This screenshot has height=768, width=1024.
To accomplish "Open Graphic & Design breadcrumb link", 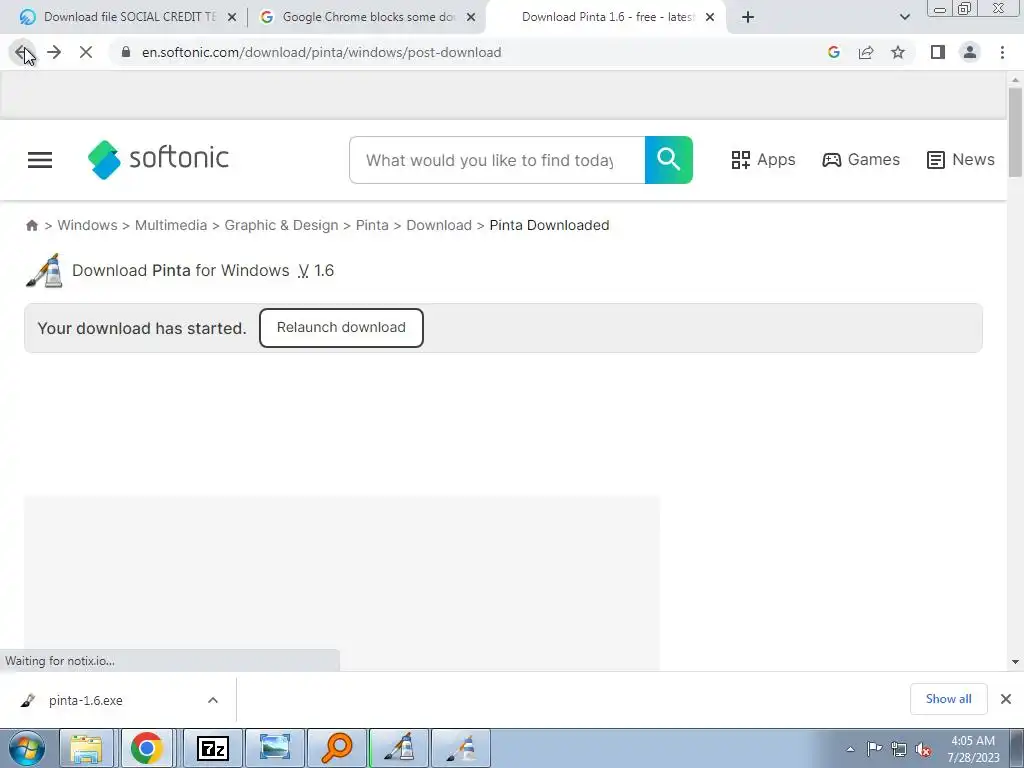I will [281, 225].
